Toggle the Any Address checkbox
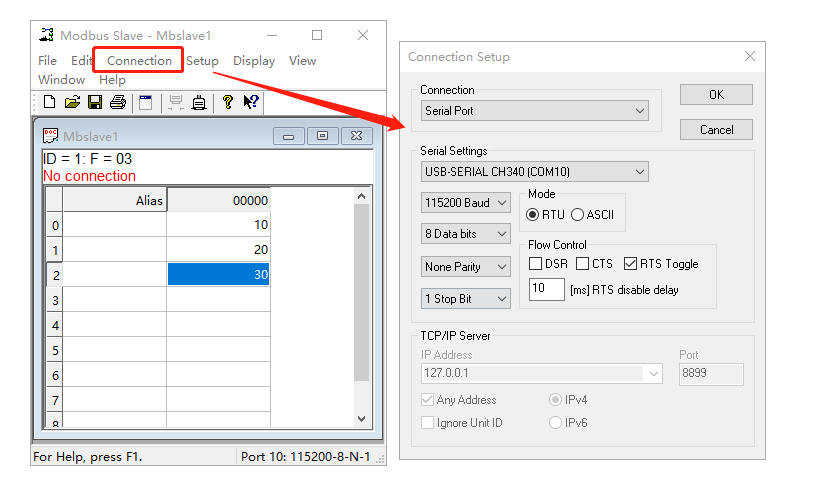 click(x=428, y=399)
